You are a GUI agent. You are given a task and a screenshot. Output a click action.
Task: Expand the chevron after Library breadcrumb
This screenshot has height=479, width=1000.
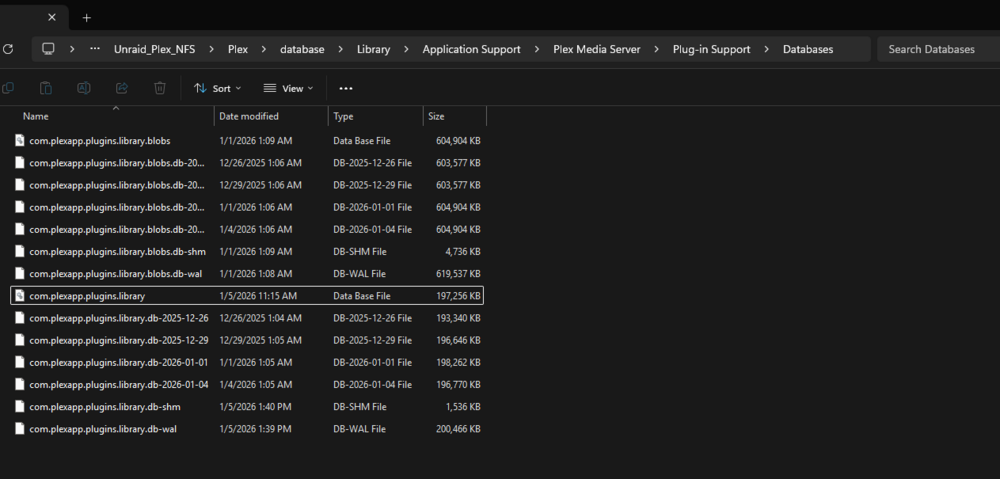406,49
